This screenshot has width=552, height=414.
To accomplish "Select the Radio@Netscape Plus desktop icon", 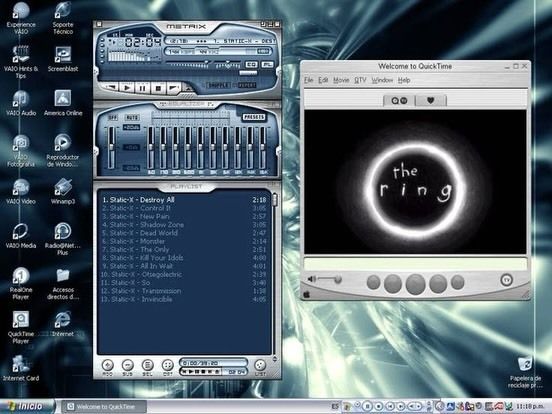I will (x=63, y=239).
